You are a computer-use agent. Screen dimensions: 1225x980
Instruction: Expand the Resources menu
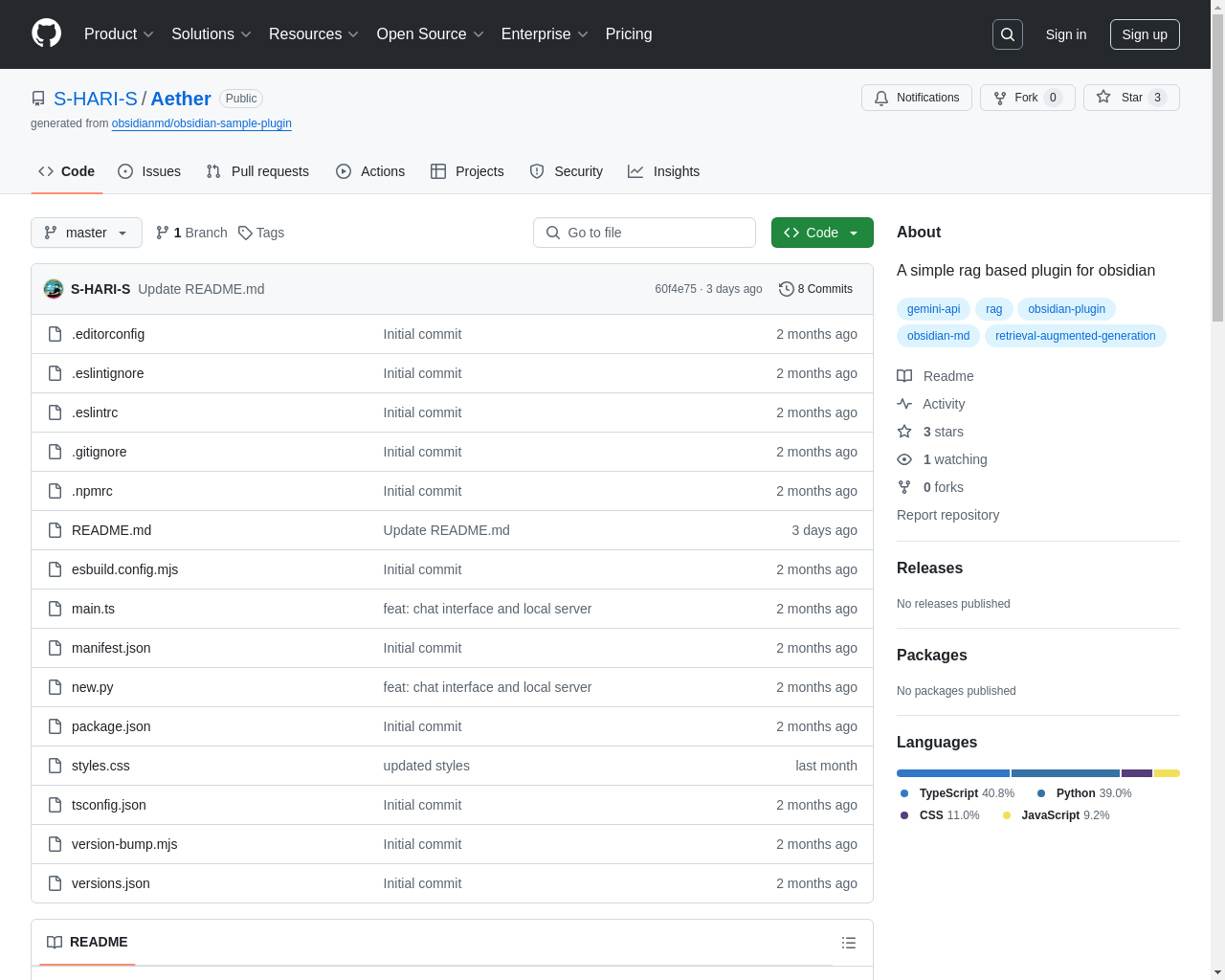coord(314,34)
